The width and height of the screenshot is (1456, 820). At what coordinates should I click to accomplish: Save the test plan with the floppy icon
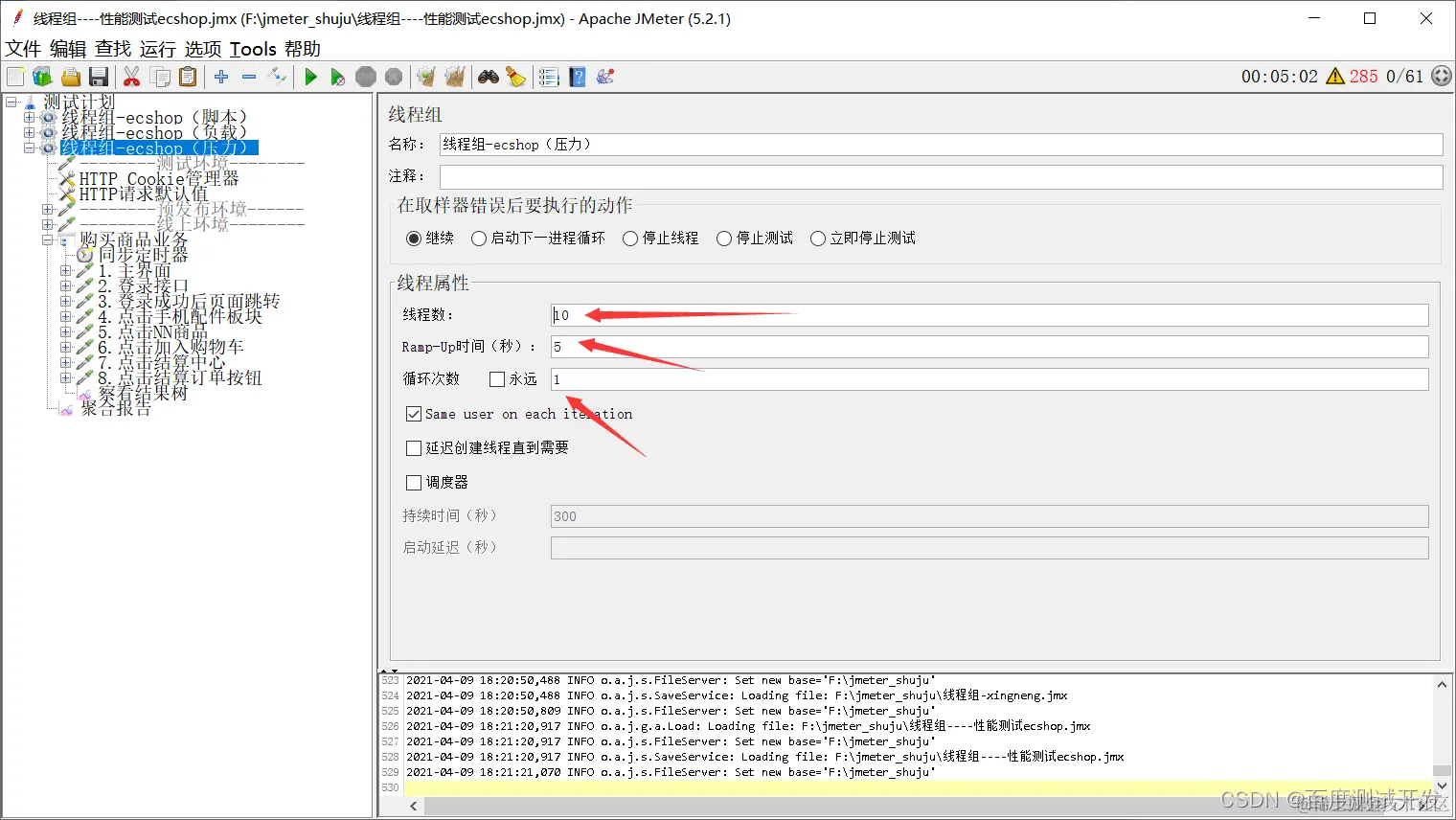point(98,77)
